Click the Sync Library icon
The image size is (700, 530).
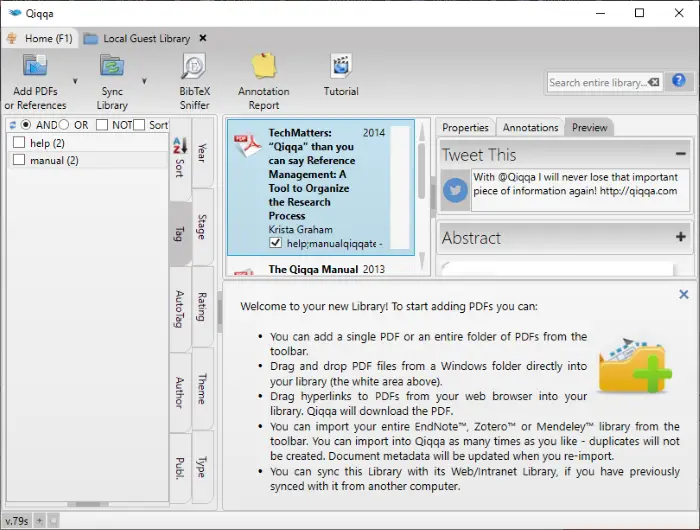pos(112,65)
